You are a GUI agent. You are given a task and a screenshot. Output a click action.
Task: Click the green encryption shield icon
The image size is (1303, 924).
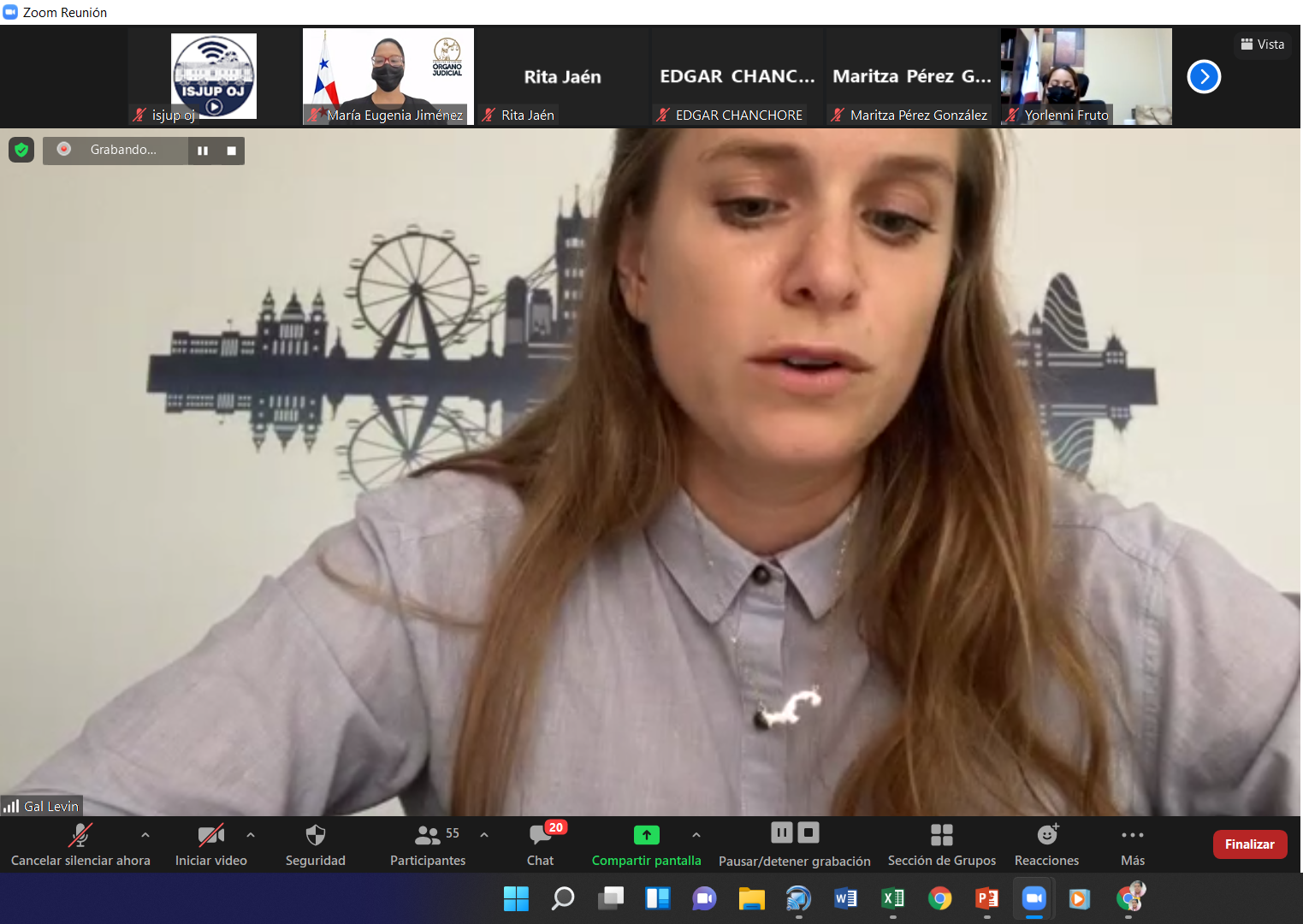click(x=21, y=151)
